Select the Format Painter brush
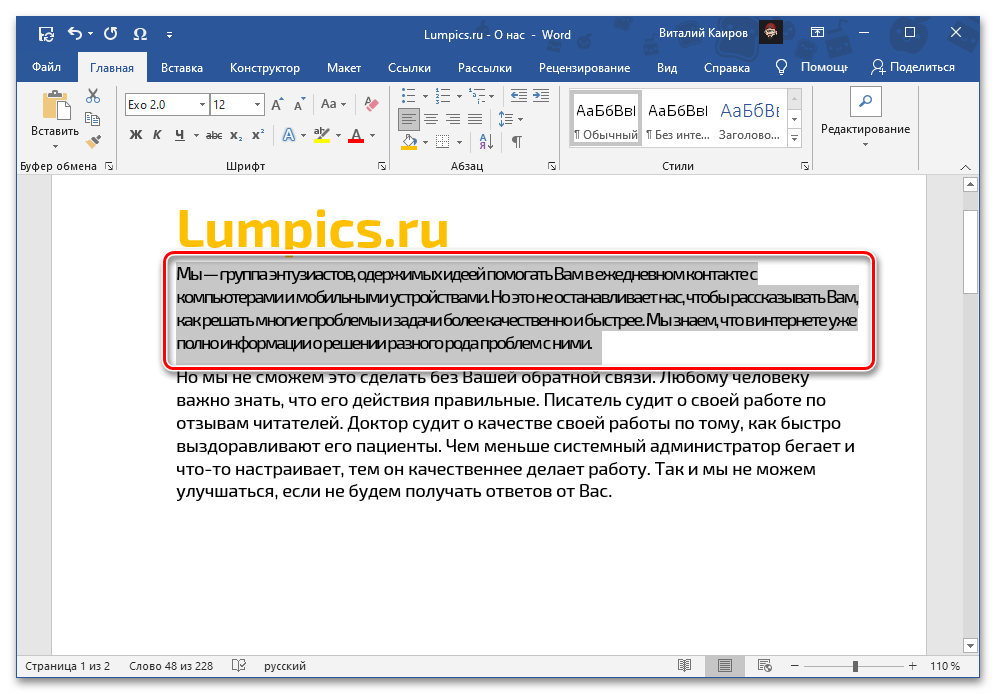The height and width of the screenshot is (694, 996). [x=93, y=142]
